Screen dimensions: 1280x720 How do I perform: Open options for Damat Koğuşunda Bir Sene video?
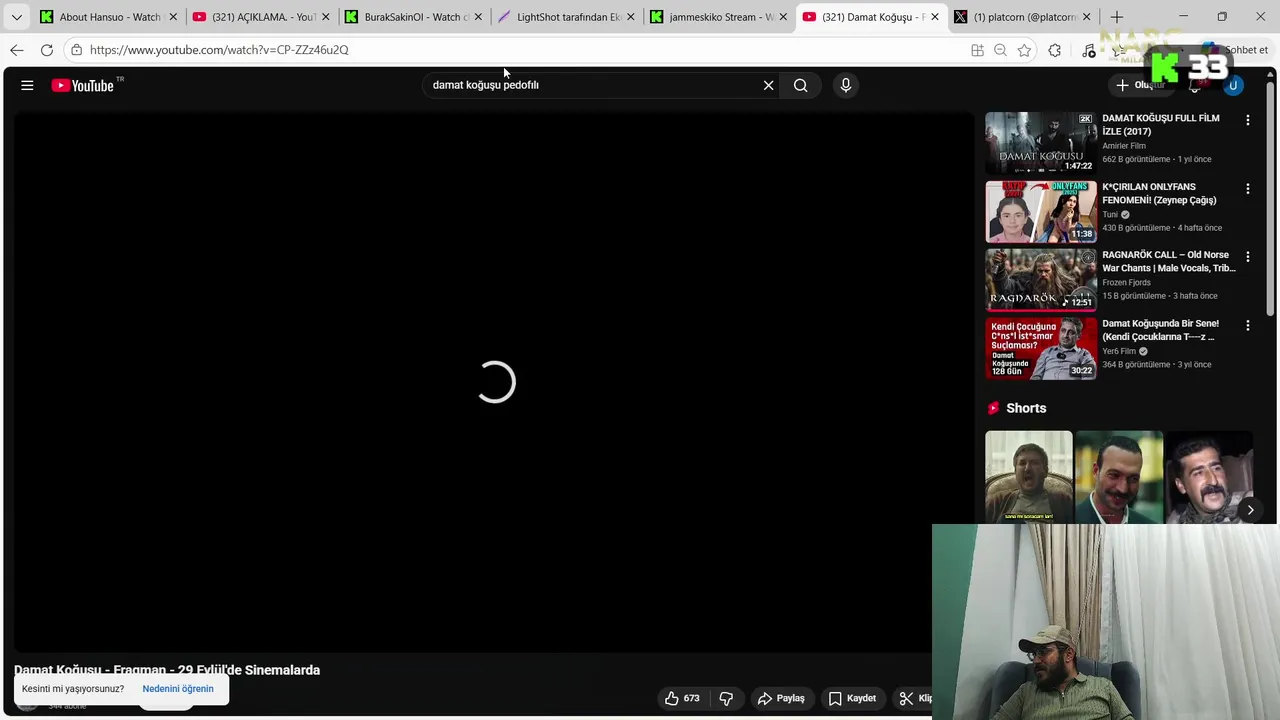1247,325
